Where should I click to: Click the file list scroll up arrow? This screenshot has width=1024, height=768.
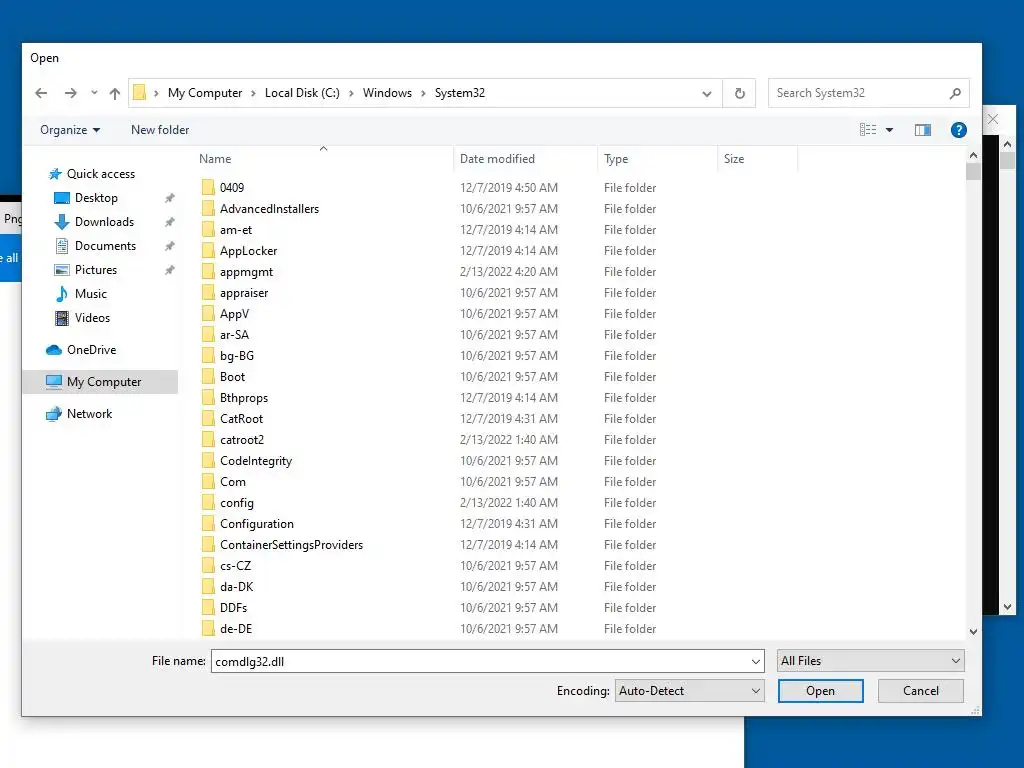tap(973, 155)
